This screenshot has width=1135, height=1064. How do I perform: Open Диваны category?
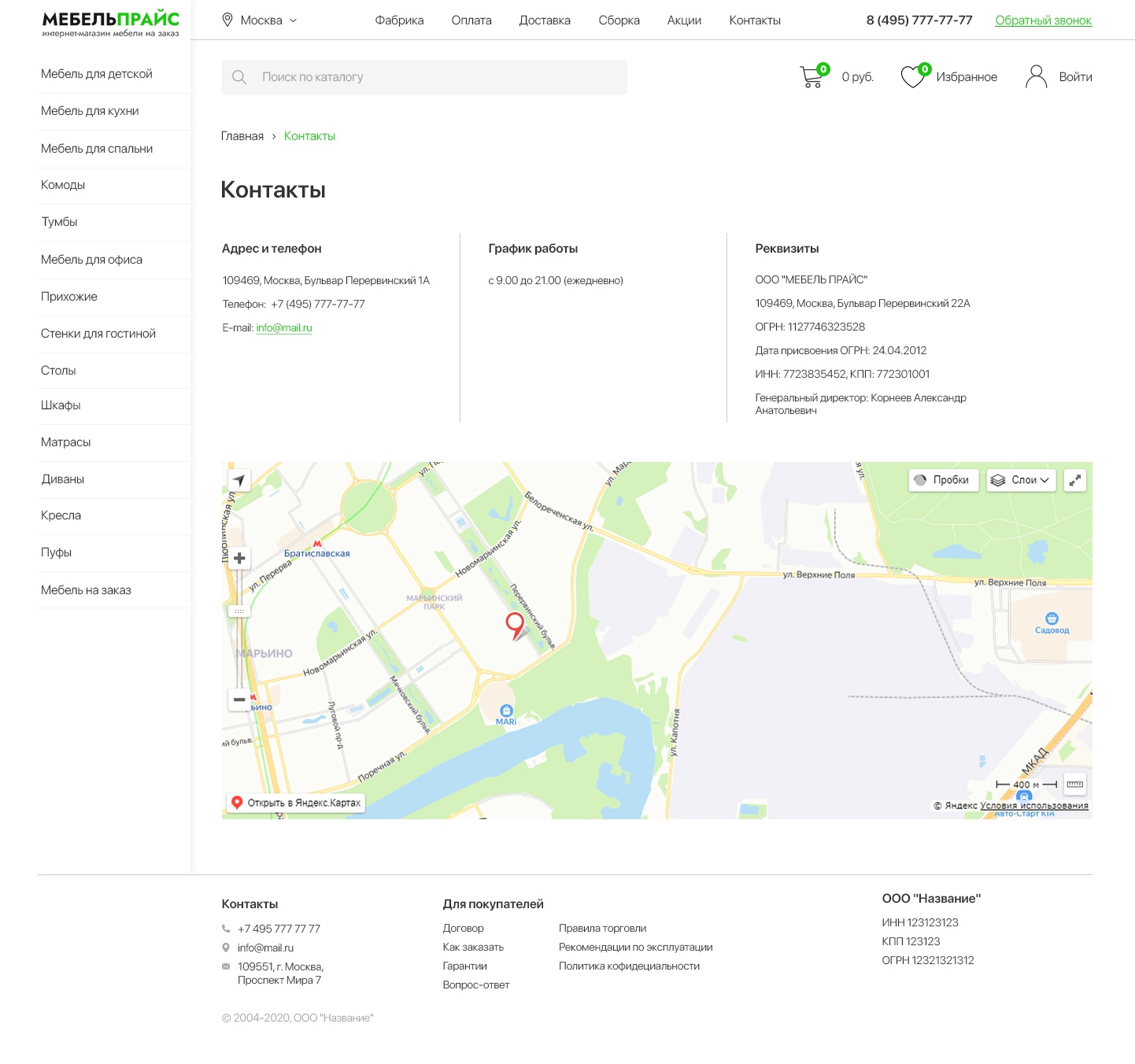[x=62, y=479]
